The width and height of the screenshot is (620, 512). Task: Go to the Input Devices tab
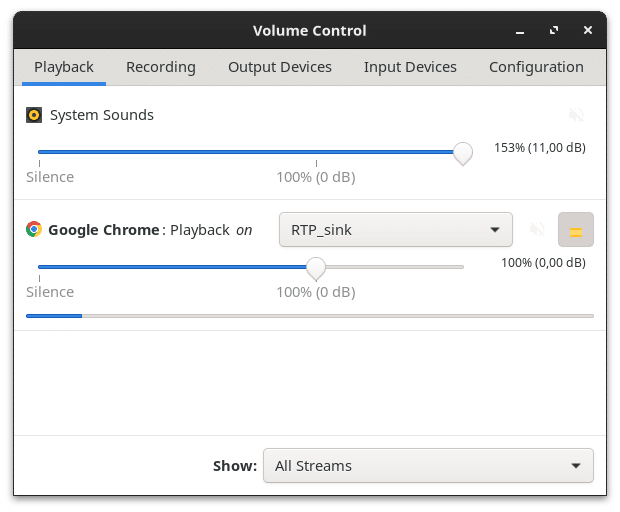410,67
